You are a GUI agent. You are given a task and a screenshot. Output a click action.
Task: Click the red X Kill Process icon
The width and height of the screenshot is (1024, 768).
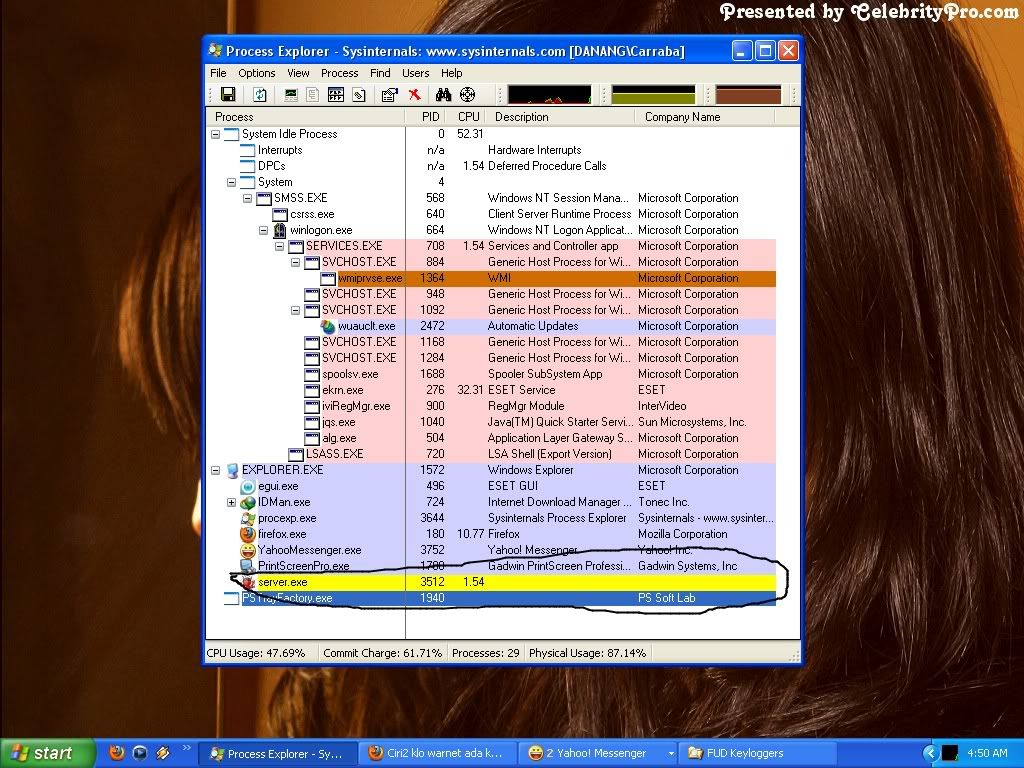(414, 95)
